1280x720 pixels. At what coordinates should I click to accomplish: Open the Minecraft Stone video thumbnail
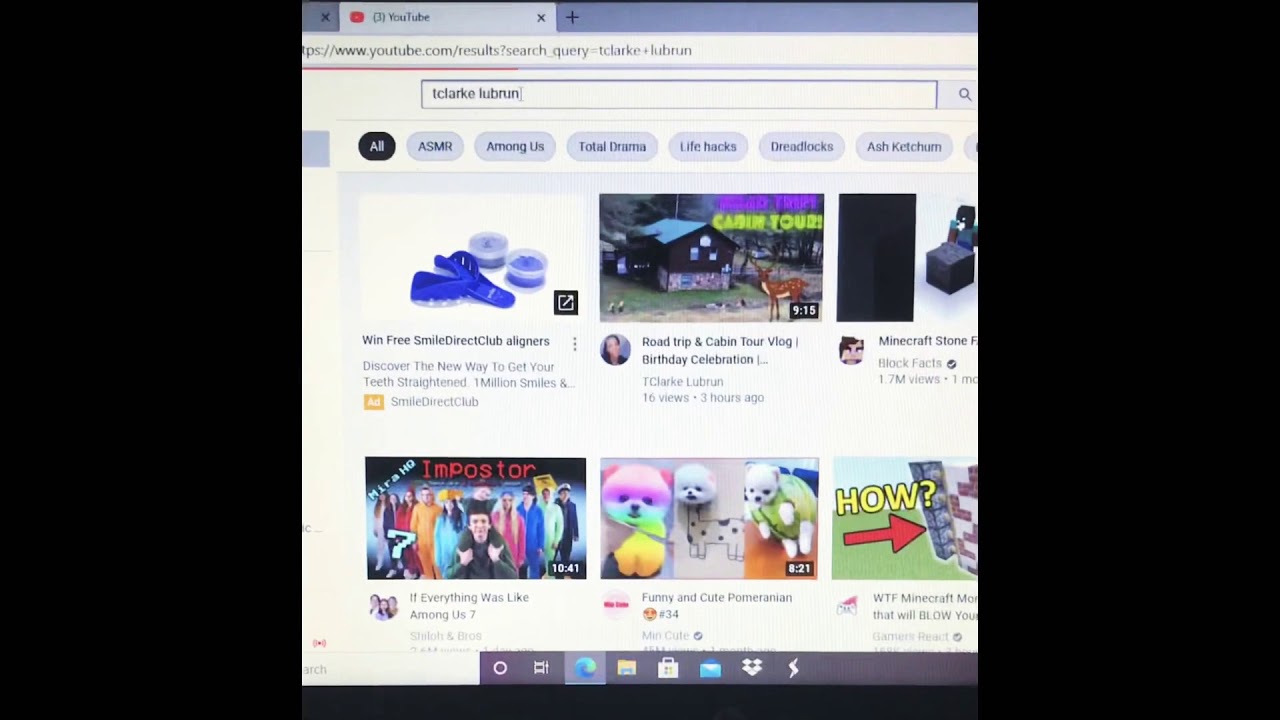[x=907, y=257]
